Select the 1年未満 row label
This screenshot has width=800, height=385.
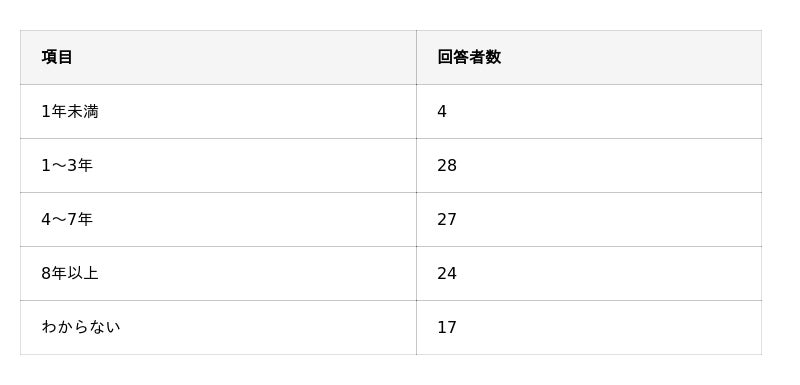70,111
